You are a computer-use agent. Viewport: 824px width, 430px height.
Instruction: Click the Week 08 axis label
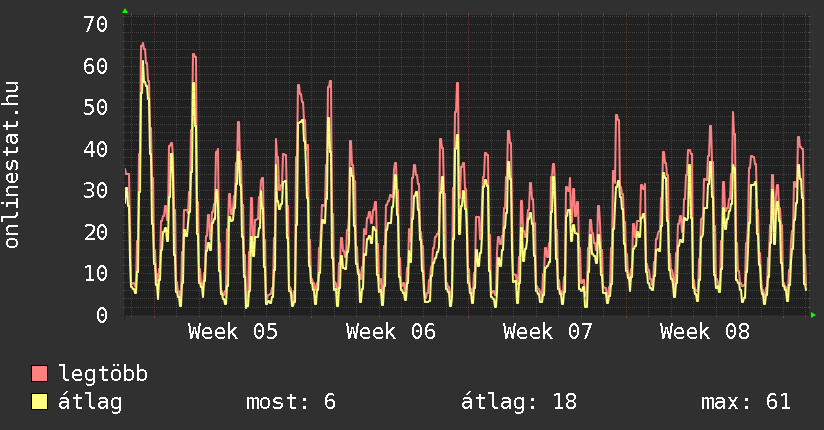[x=705, y=332]
